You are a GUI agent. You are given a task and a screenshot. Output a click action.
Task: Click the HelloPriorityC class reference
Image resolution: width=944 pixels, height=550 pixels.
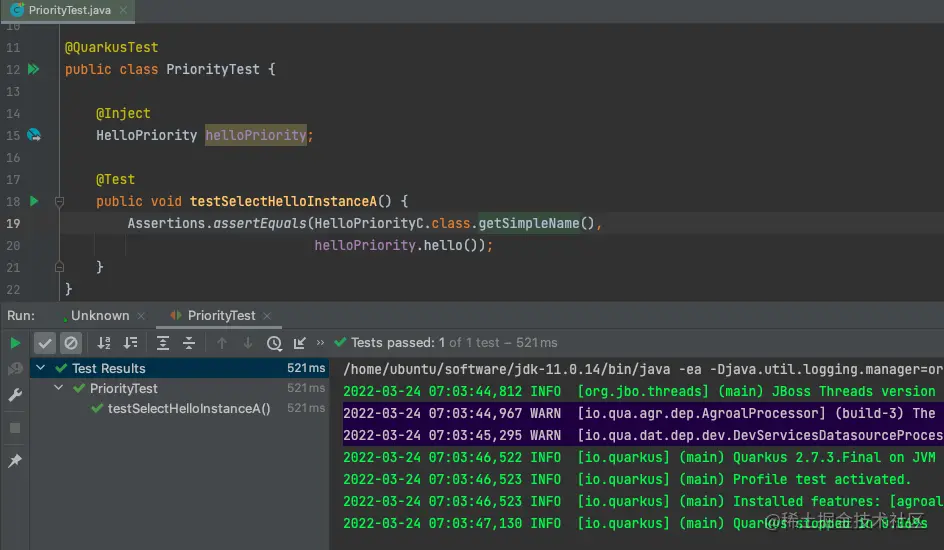pos(368,223)
